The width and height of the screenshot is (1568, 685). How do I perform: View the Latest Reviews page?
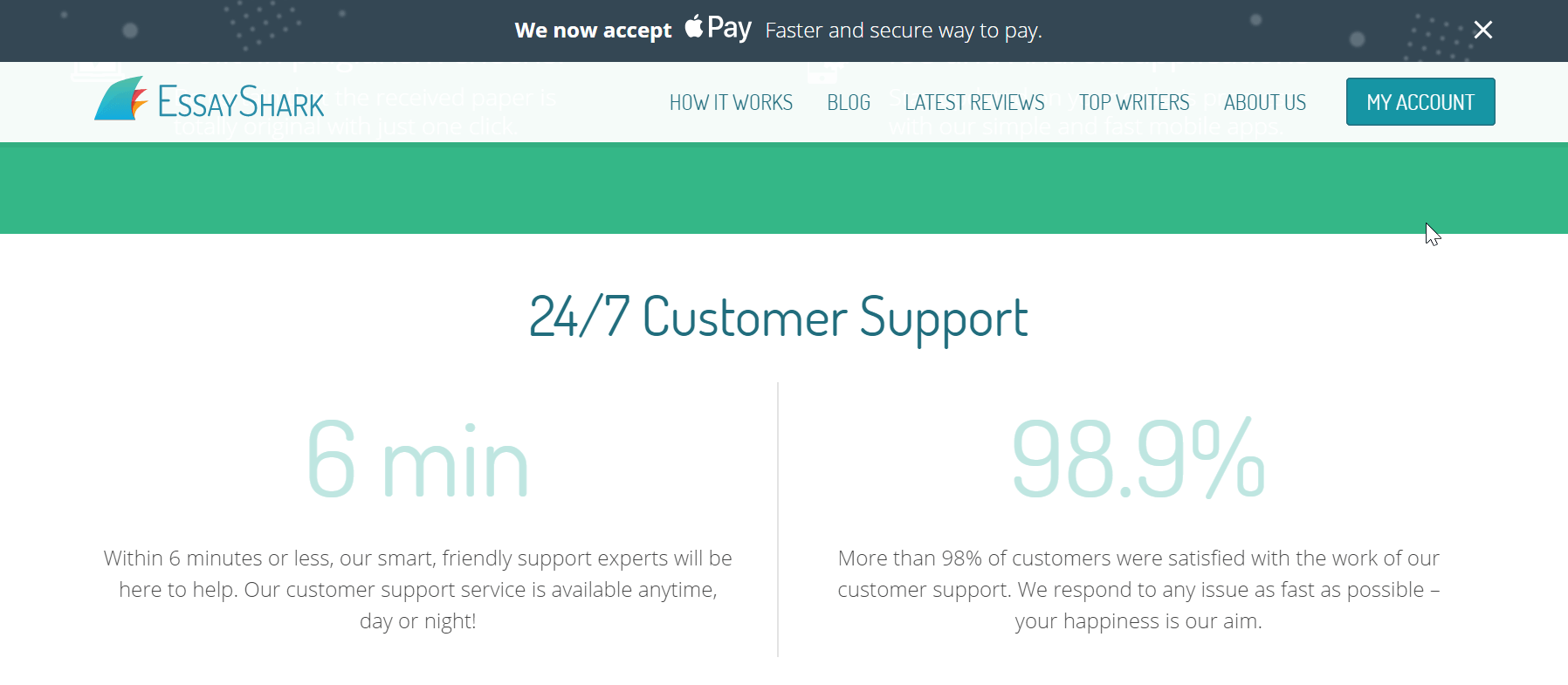[x=974, y=102]
